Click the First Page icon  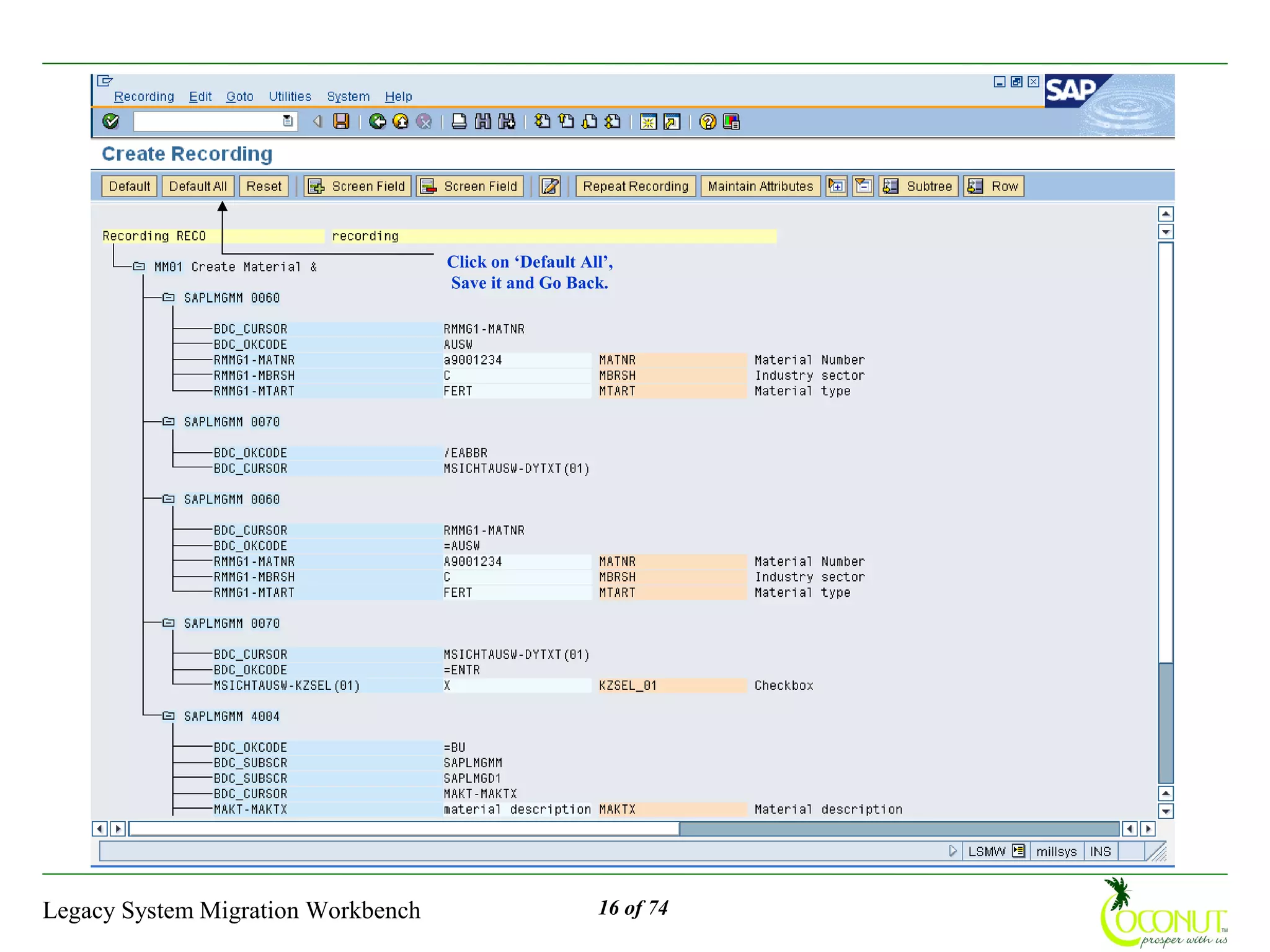click(542, 121)
